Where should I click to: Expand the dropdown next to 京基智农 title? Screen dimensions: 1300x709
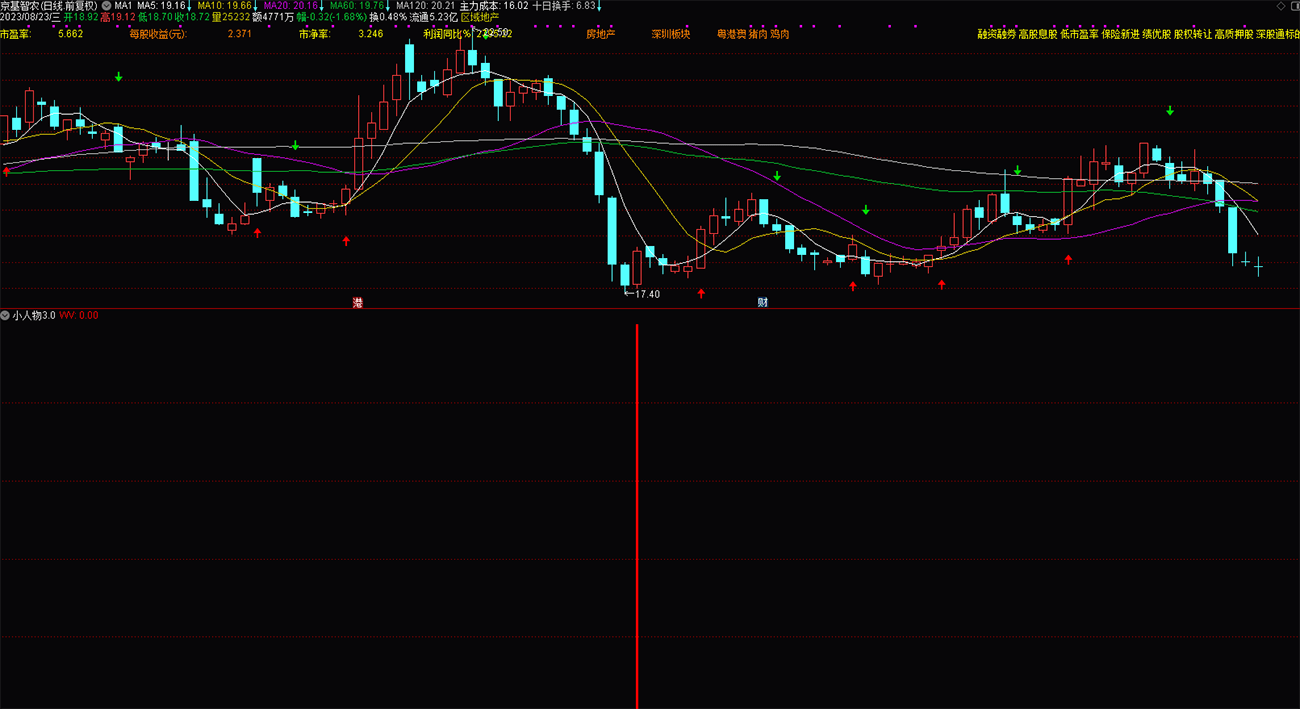point(107,5)
